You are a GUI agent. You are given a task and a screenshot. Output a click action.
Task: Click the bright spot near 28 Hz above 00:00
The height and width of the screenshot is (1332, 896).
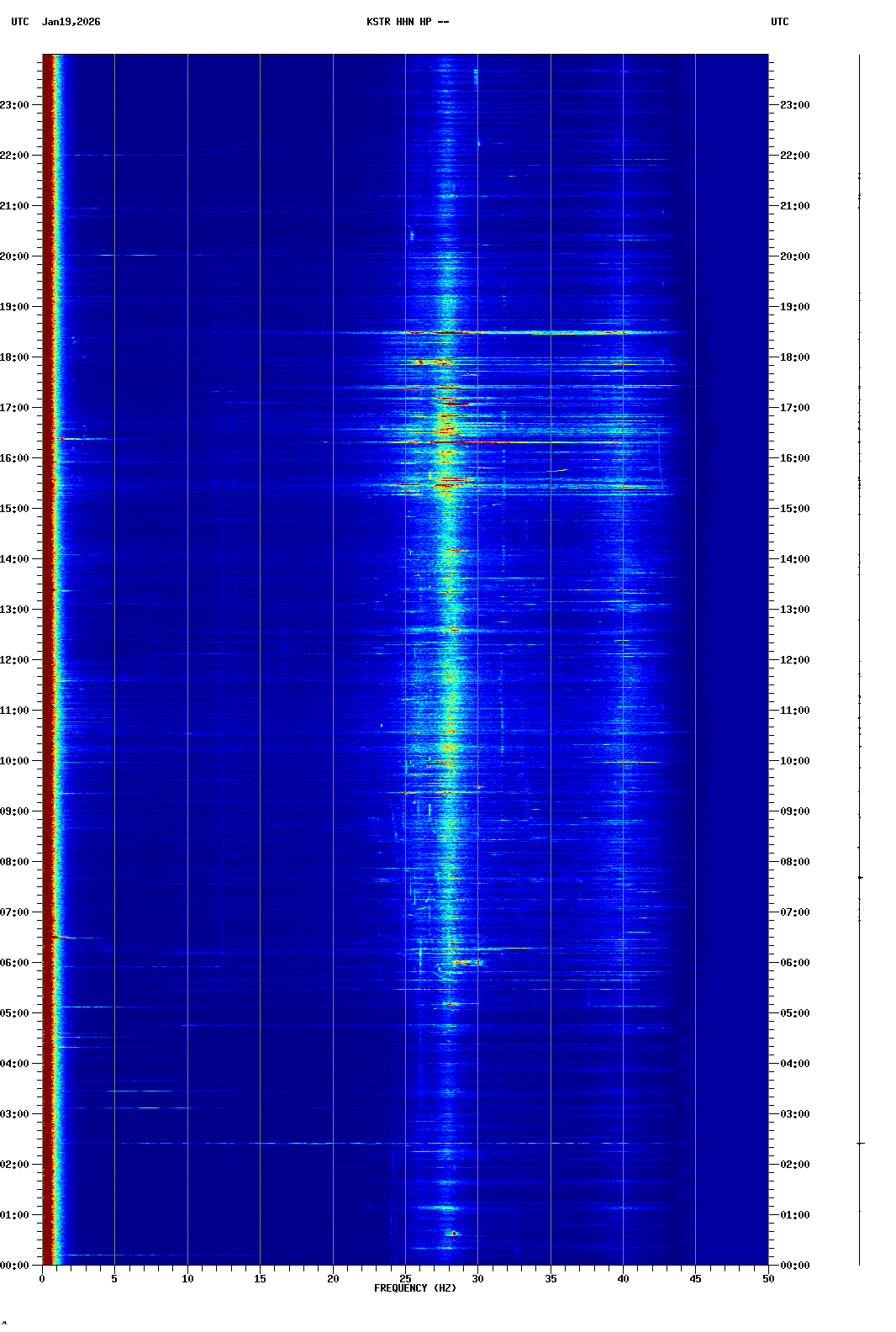click(x=454, y=1234)
